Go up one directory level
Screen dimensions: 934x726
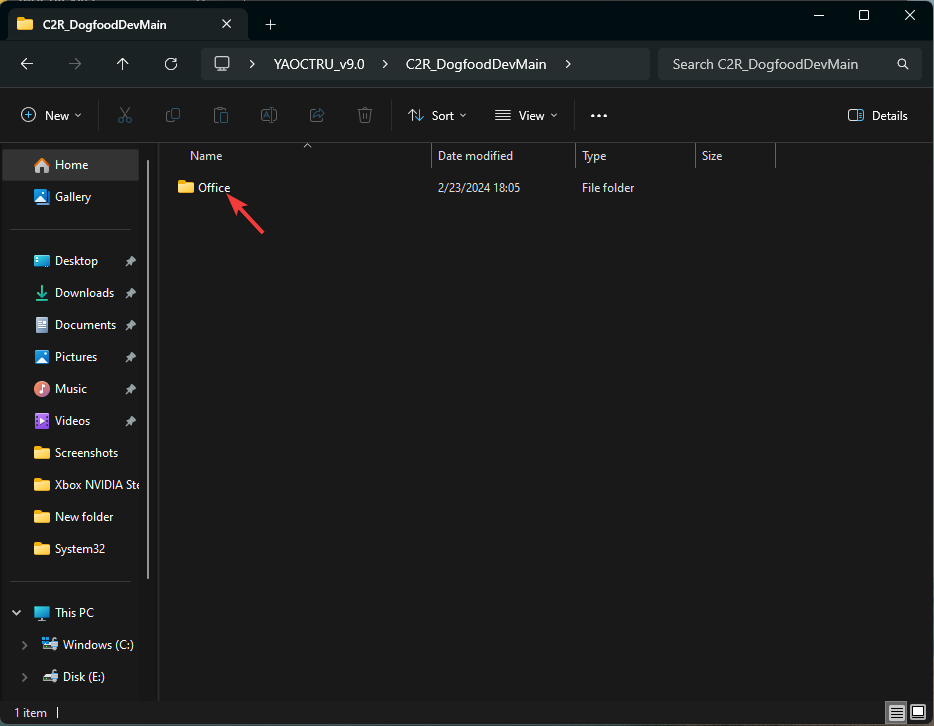click(123, 64)
